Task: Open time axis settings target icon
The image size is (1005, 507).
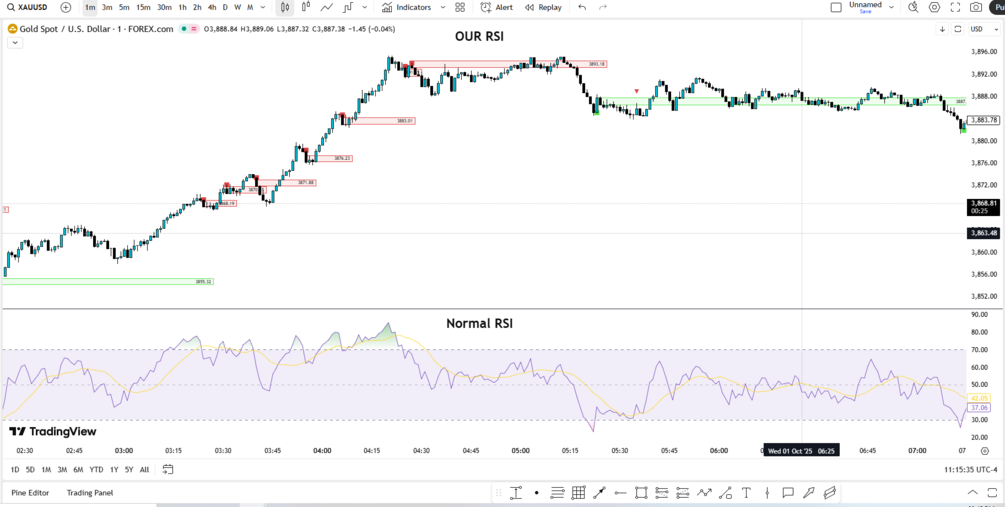Action: pos(984,451)
